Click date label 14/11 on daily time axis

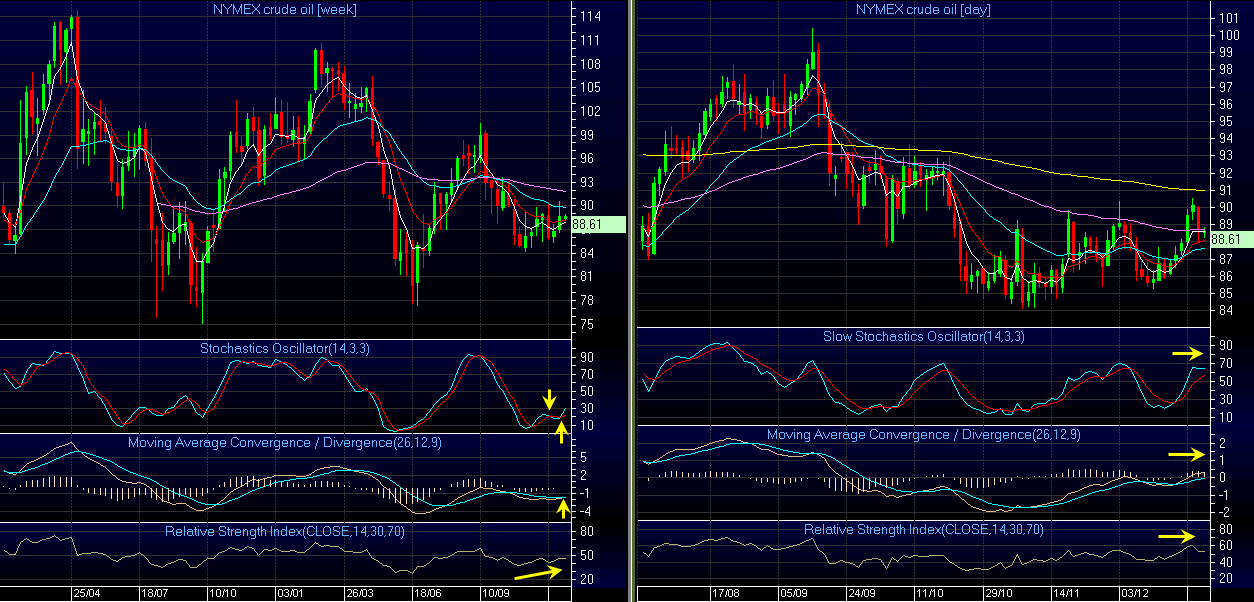click(1066, 593)
